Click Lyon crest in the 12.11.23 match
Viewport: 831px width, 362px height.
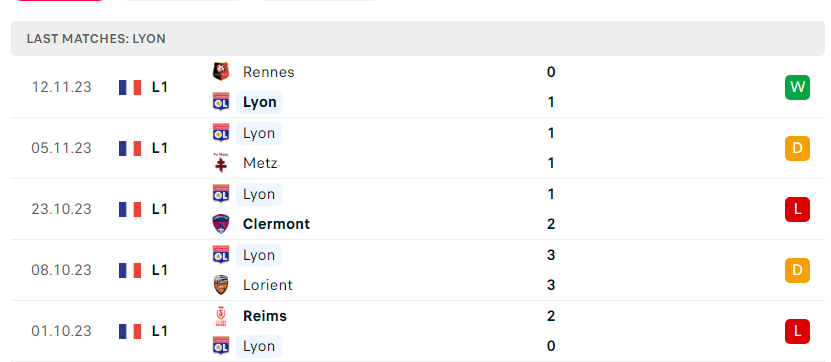pyautogui.click(x=221, y=102)
